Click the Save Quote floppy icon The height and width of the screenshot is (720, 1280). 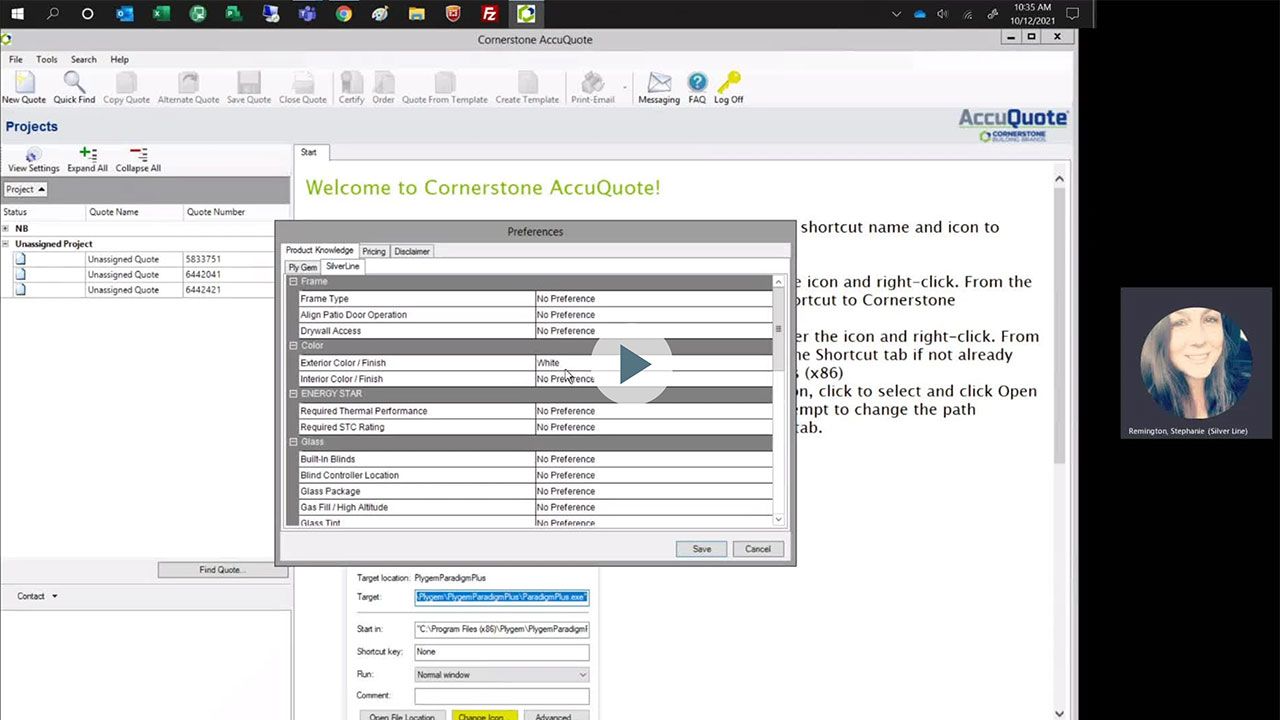point(249,87)
